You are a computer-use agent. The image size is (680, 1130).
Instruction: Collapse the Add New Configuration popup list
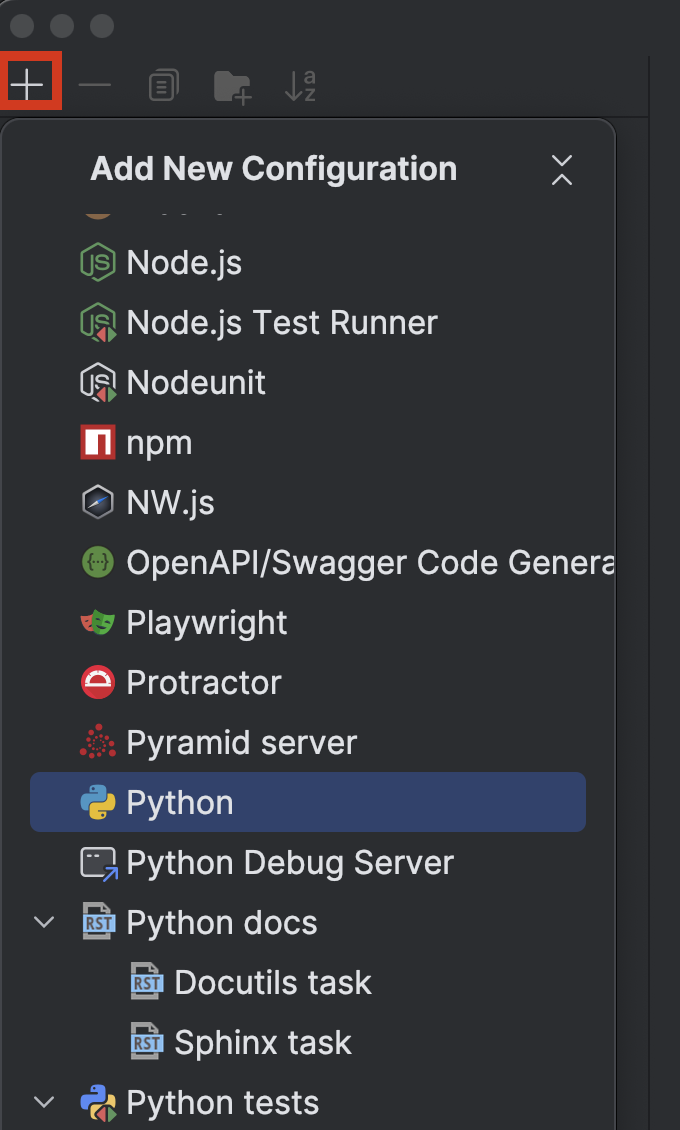coord(562,170)
